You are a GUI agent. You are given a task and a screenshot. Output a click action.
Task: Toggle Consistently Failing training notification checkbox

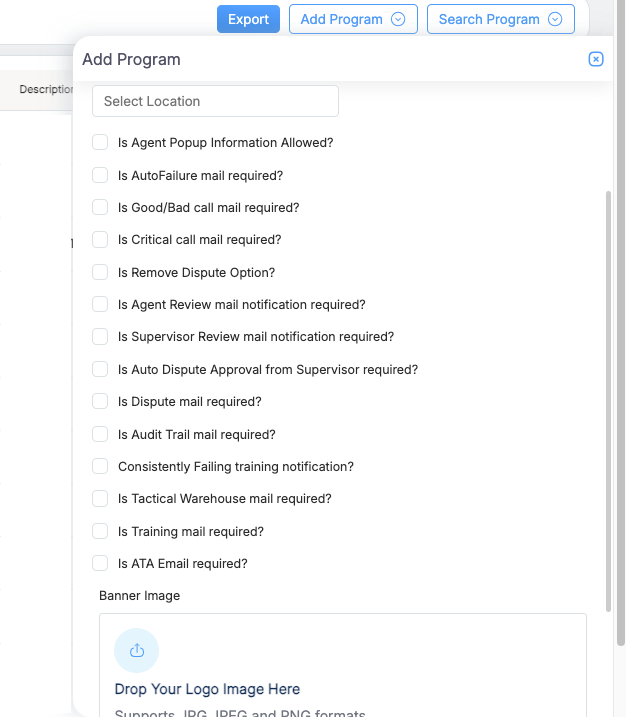pyautogui.click(x=100, y=466)
